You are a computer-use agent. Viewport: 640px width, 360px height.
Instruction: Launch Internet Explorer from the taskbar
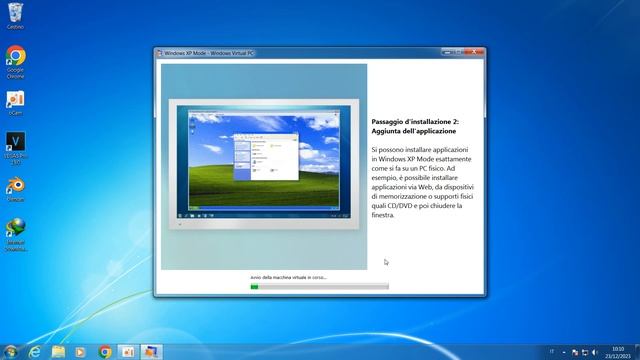click(35, 352)
